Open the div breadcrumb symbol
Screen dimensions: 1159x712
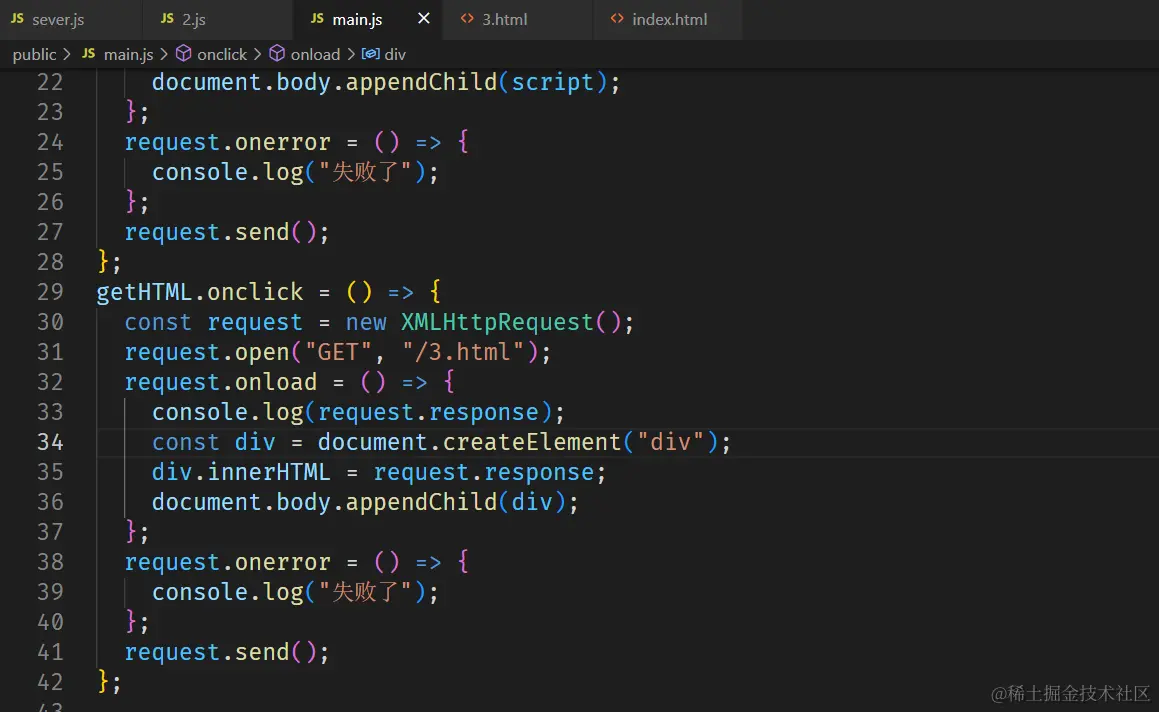point(395,54)
